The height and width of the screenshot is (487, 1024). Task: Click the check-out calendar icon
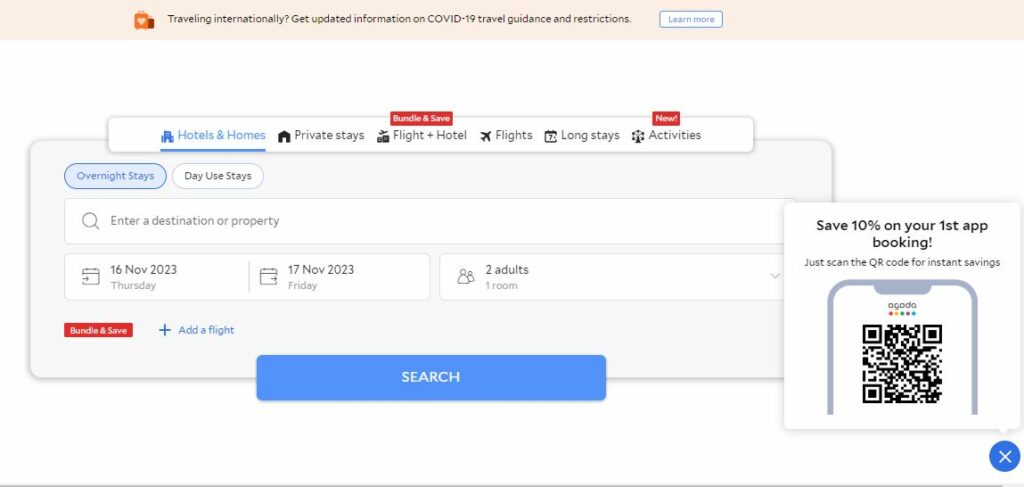(x=268, y=277)
